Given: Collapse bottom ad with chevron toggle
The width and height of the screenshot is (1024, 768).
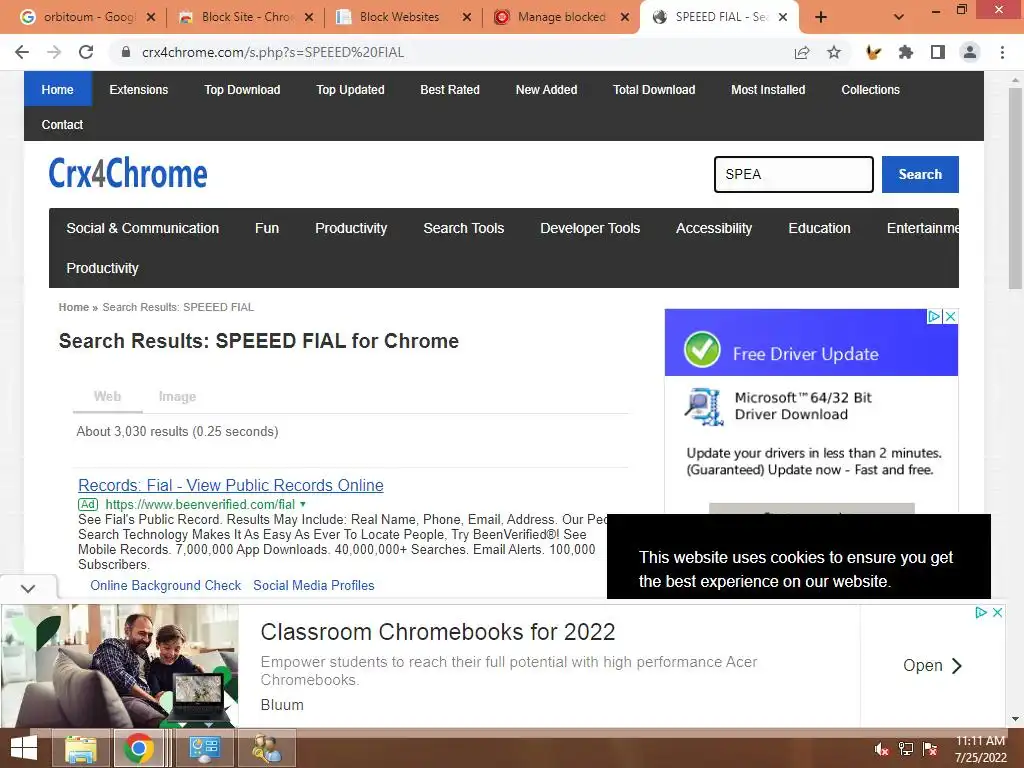Looking at the screenshot, I should tap(27, 588).
